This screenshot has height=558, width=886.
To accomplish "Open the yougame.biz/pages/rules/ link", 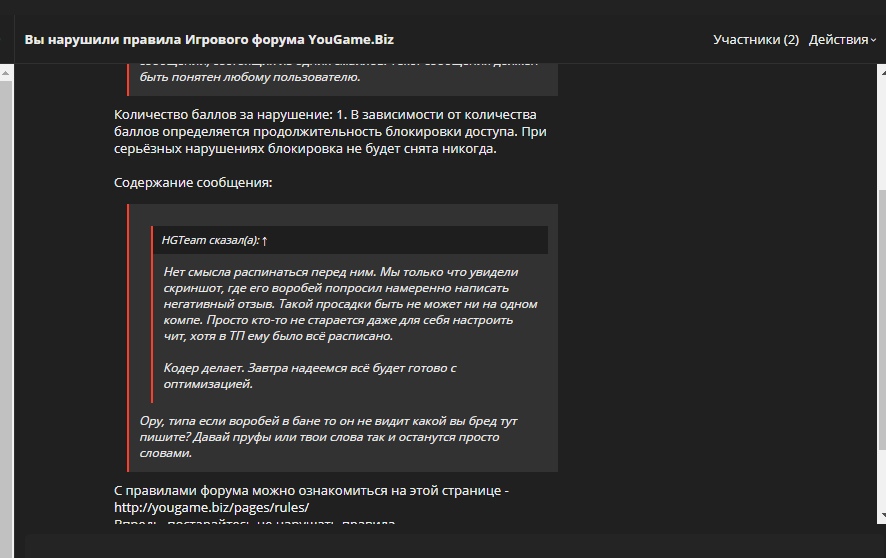I will pos(211,507).
